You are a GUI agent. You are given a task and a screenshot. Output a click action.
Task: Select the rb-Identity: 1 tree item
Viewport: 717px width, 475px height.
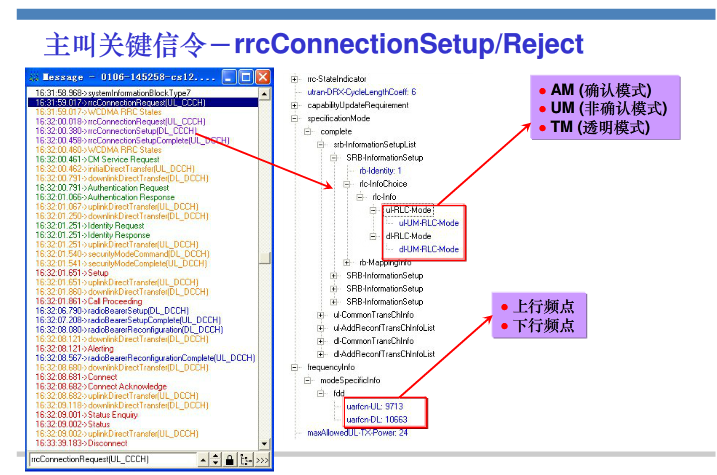pyautogui.click(x=380, y=171)
